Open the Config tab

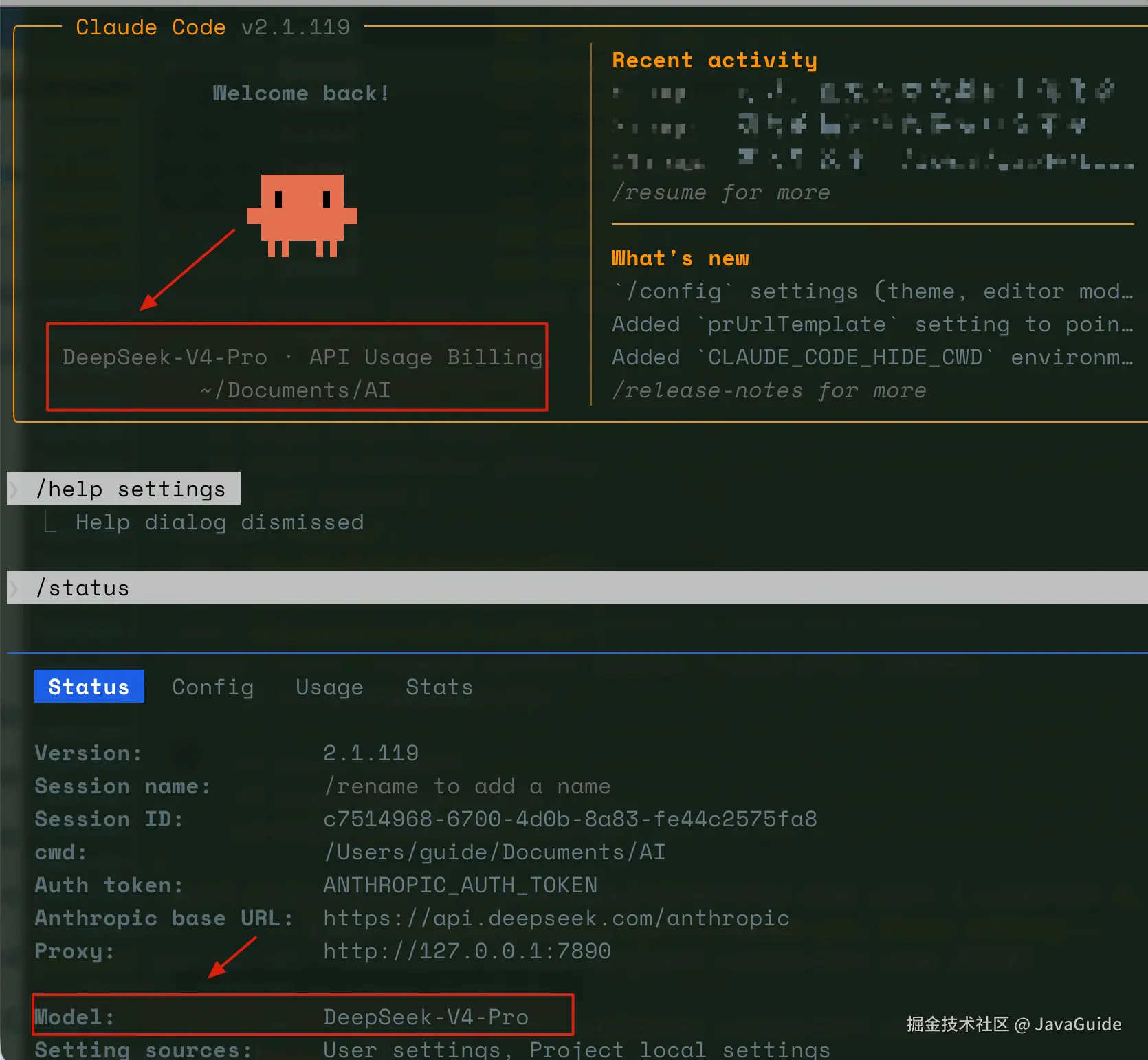point(213,687)
